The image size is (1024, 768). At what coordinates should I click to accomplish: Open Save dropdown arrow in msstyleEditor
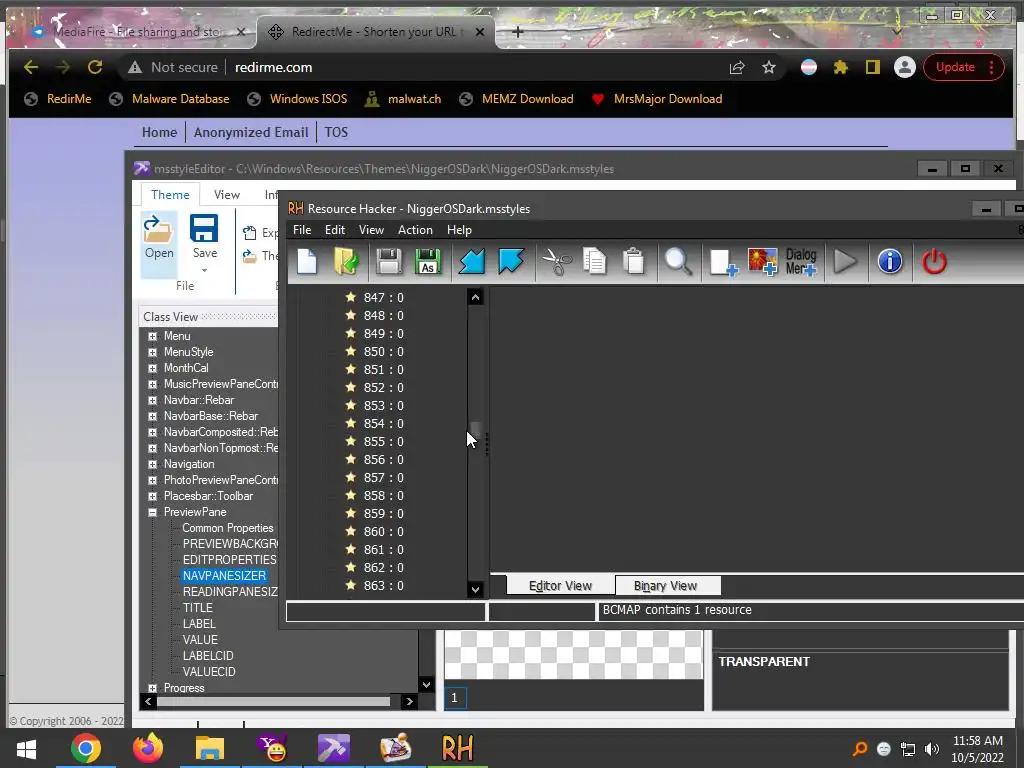click(x=204, y=270)
